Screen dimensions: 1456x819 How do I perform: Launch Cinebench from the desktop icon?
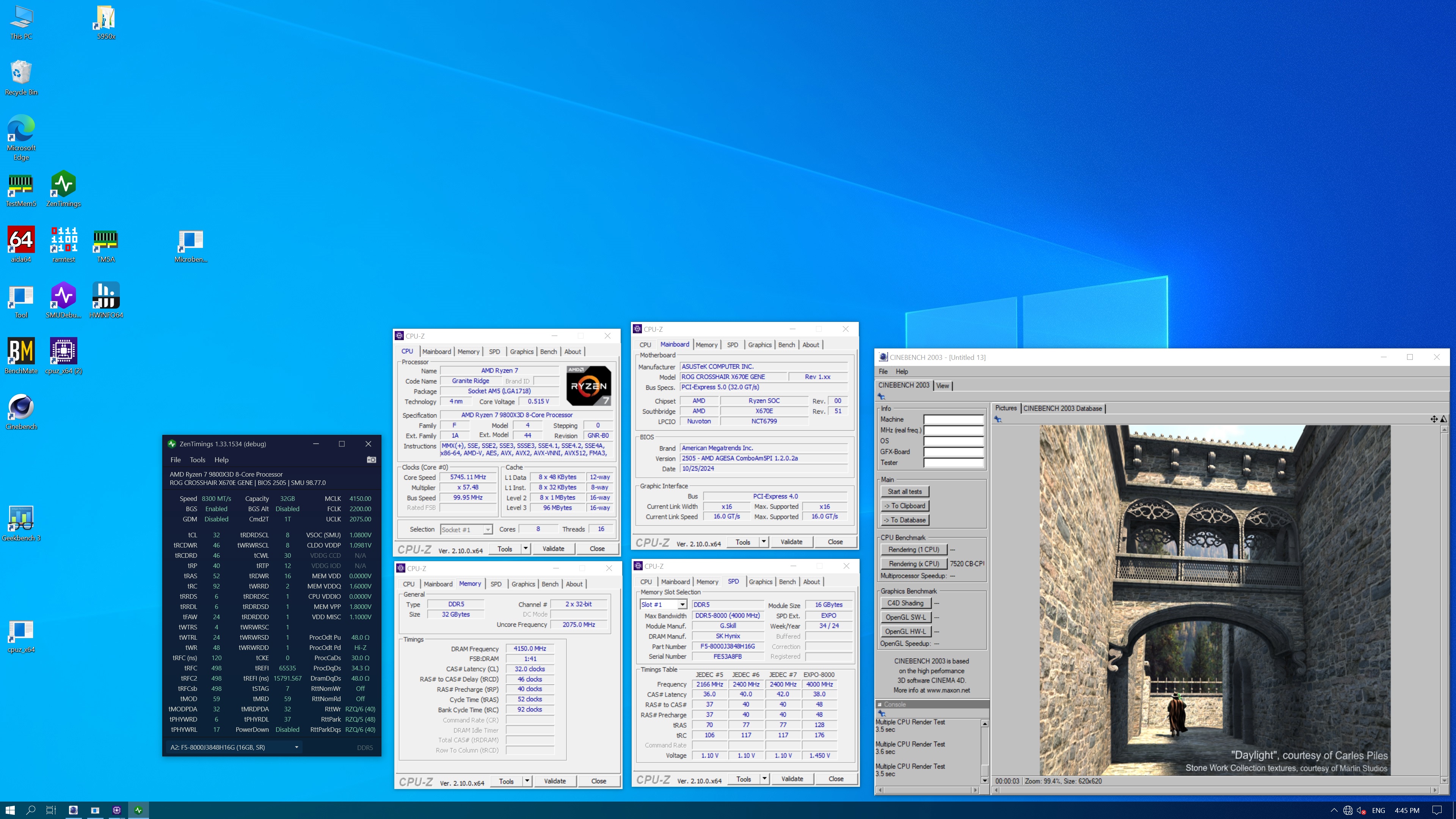coord(21,412)
